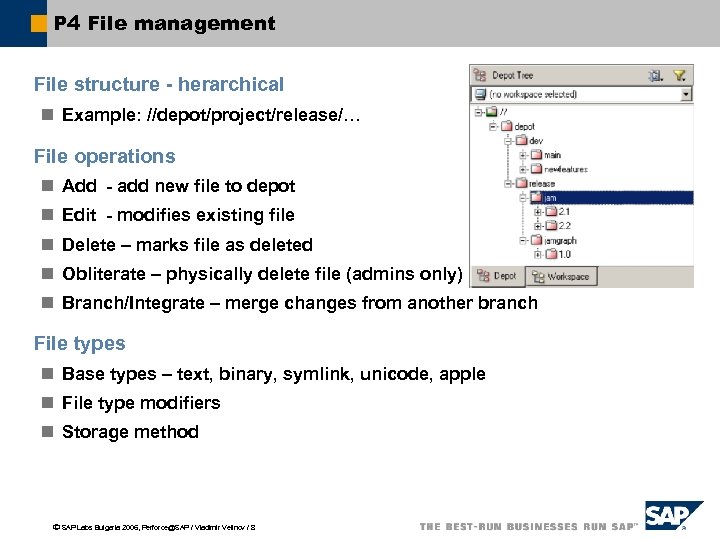
Task: Open the '(no workspace selected)' dropdown arrow
Action: [x=686, y=94]
